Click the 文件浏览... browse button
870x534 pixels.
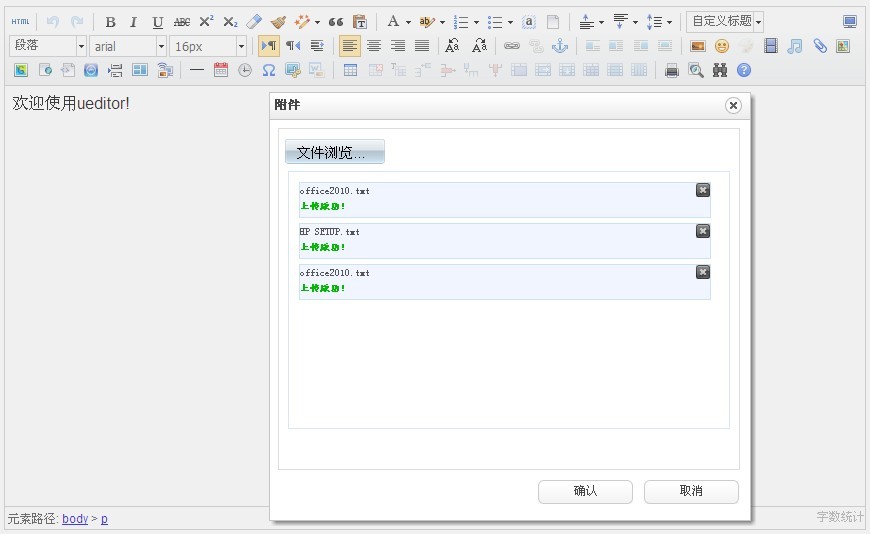[x=335, y=152]
